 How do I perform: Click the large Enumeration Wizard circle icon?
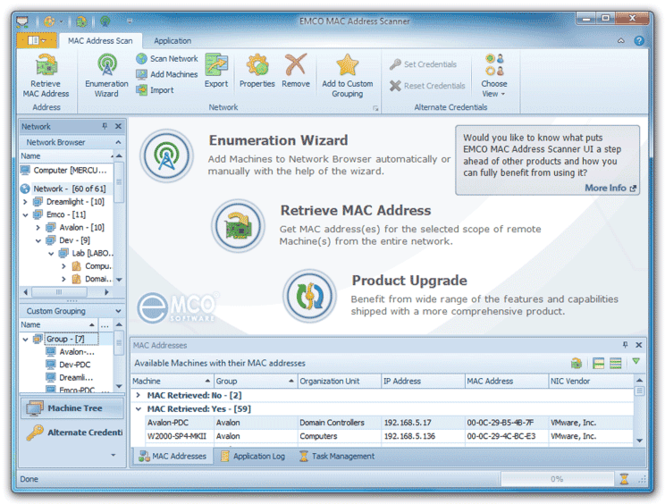(167, 156)
